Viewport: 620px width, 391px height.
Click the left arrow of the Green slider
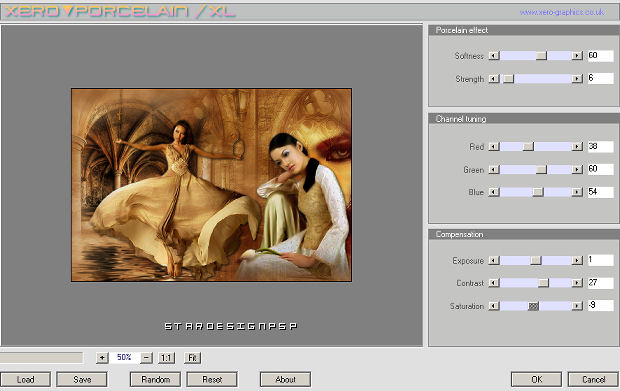[x=493, y=170]
